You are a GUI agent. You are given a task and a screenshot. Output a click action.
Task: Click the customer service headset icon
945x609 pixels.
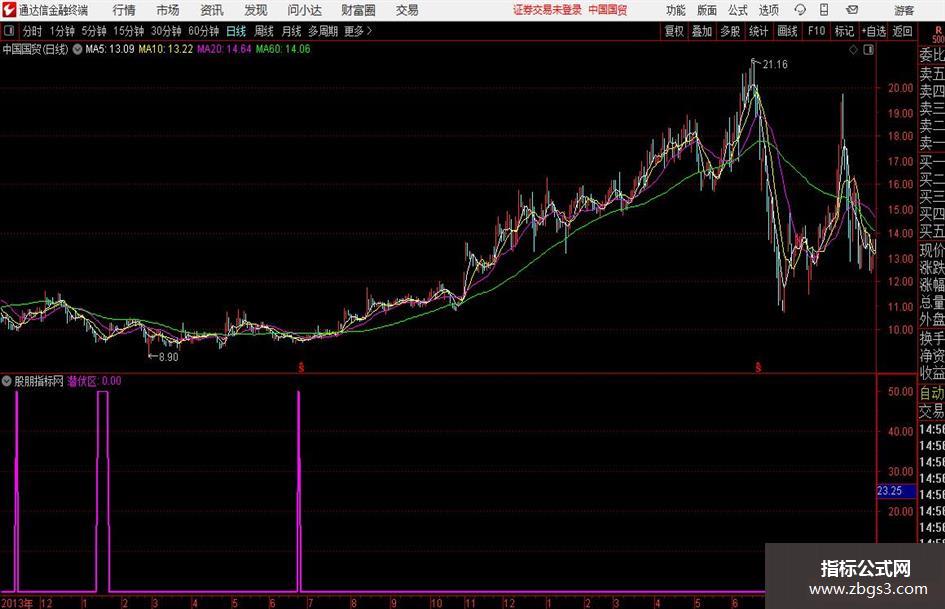(x=800, y=10)
